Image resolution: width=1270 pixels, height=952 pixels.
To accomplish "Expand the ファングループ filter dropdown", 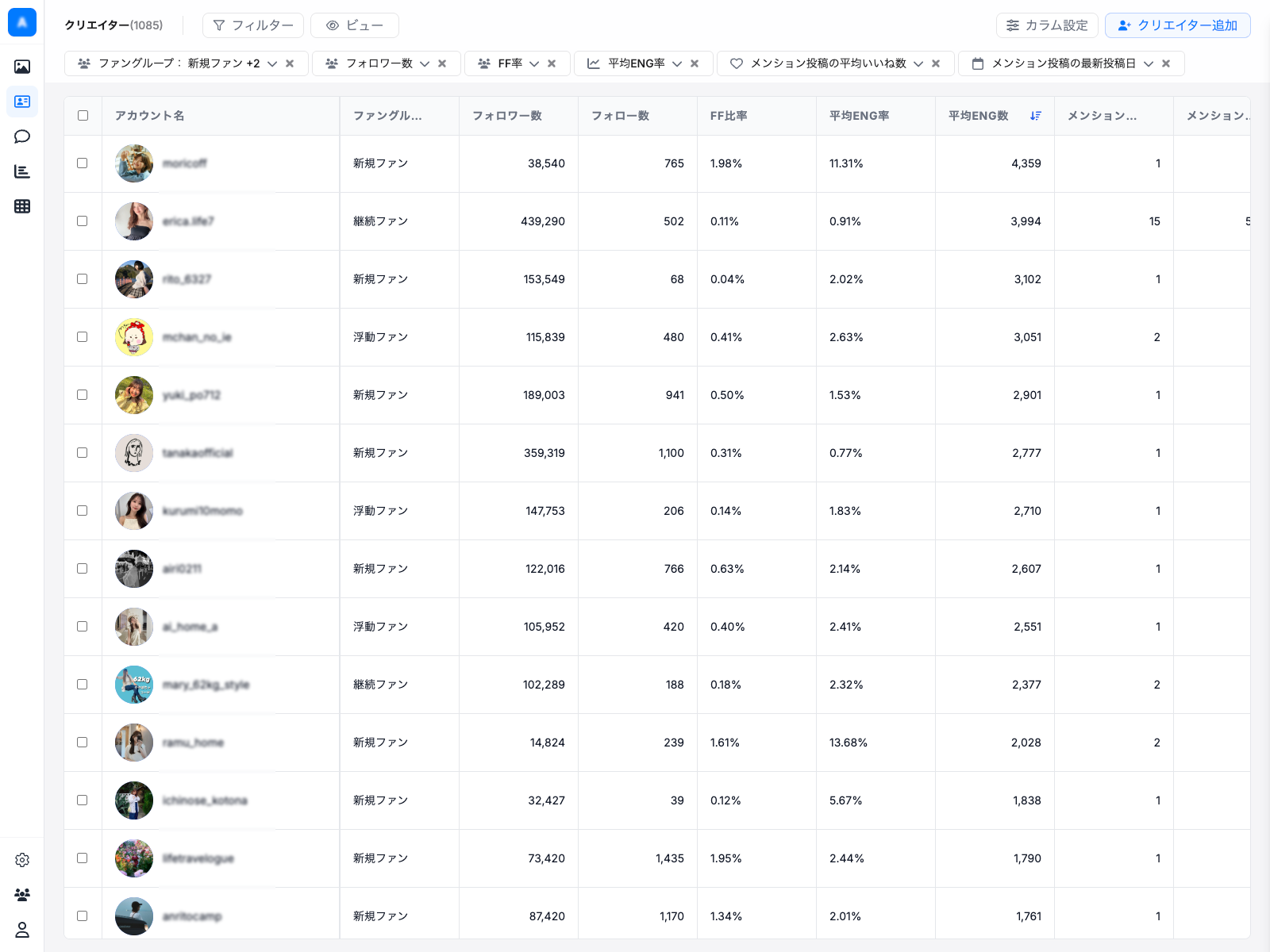I will [x=272, y=63].
